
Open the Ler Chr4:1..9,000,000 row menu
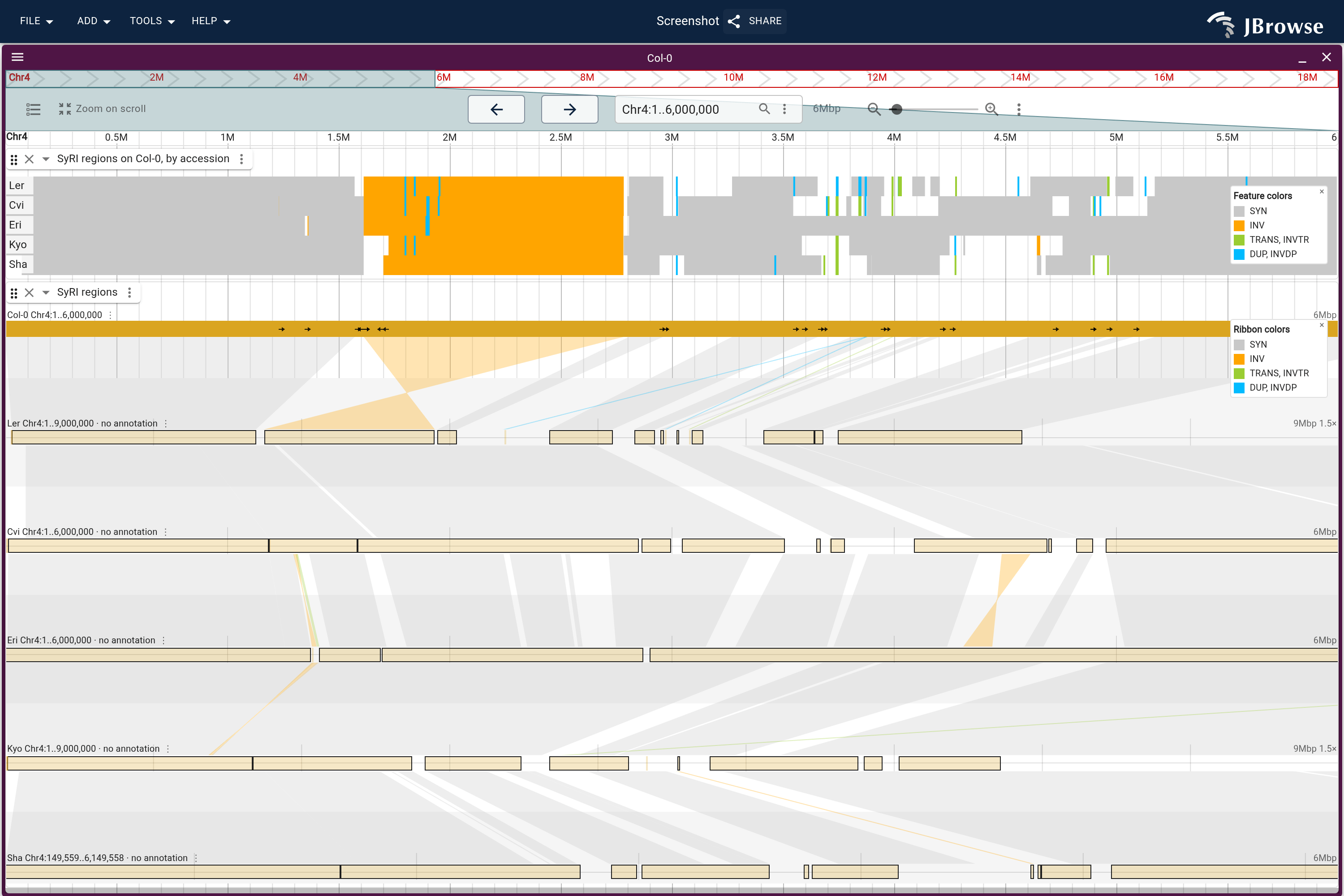tap(166, 424)
